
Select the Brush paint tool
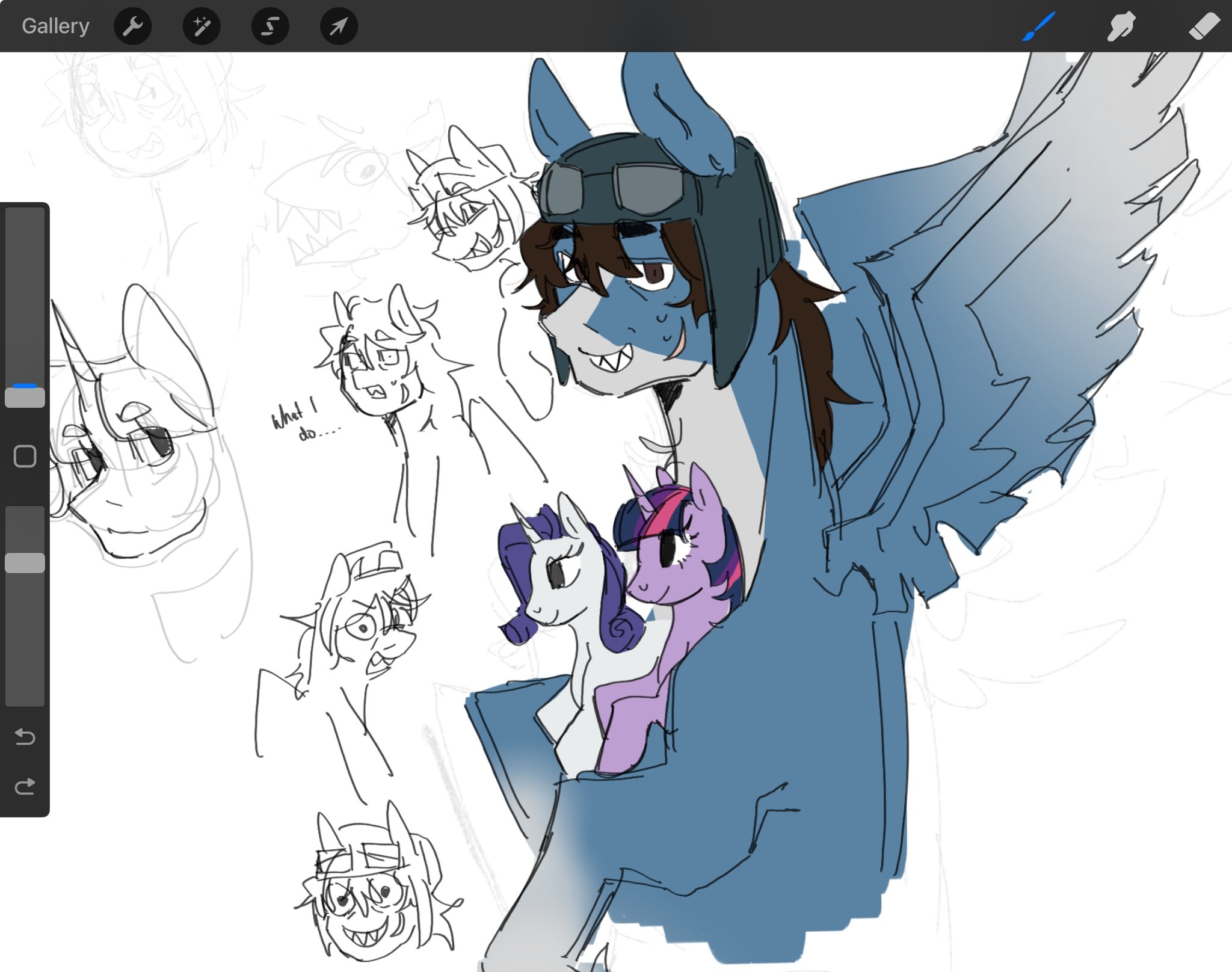click(1039, 26)
